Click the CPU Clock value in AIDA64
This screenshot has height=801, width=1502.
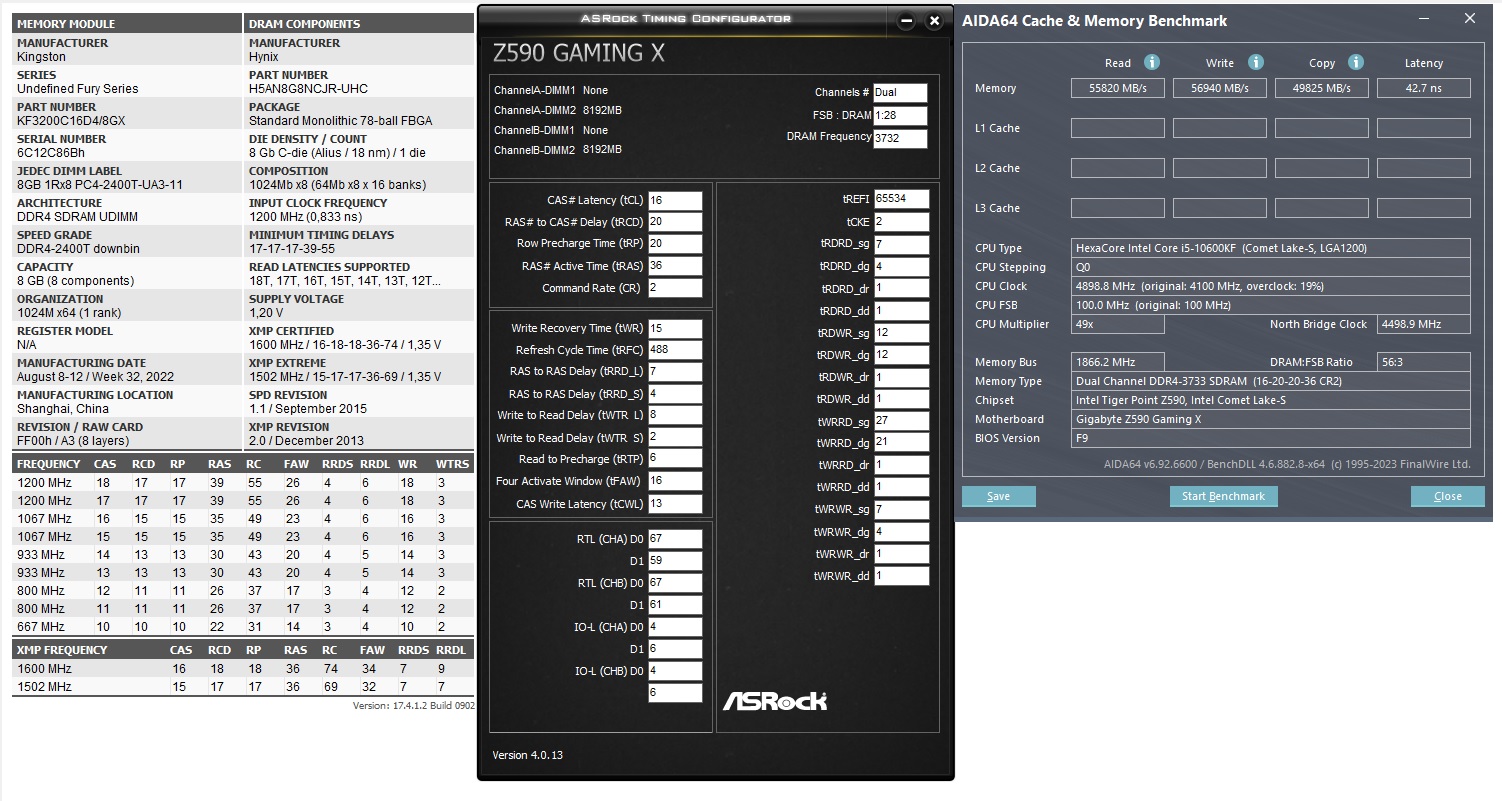coord(1271,286)
